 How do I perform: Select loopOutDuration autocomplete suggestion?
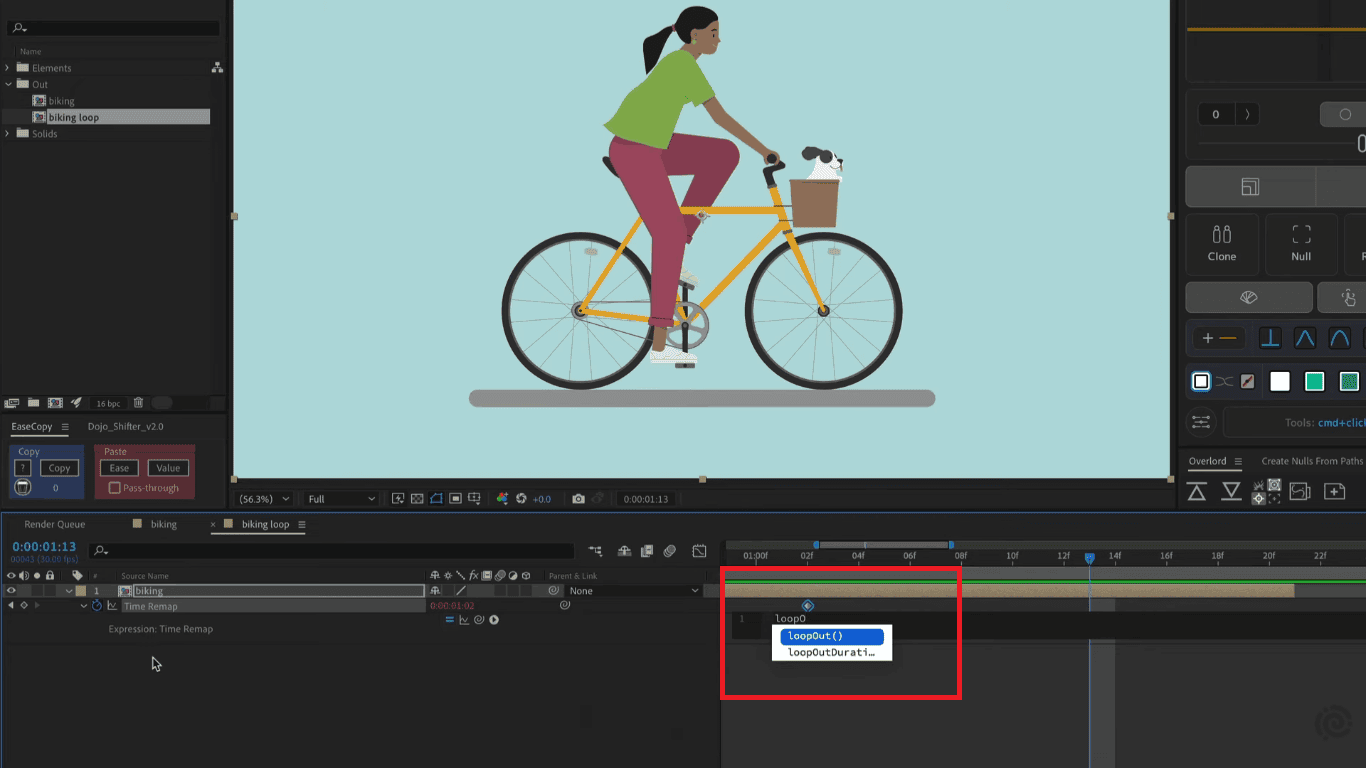pyautogui.click(x=833, y=653)
